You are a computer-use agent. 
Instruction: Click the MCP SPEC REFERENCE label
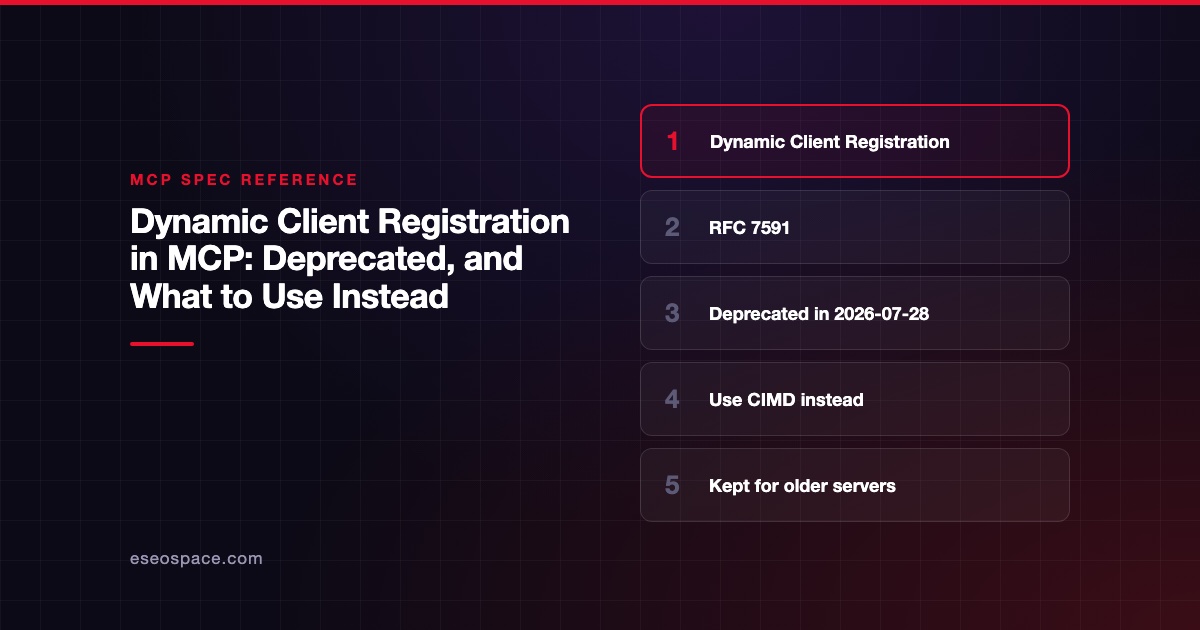244,180
